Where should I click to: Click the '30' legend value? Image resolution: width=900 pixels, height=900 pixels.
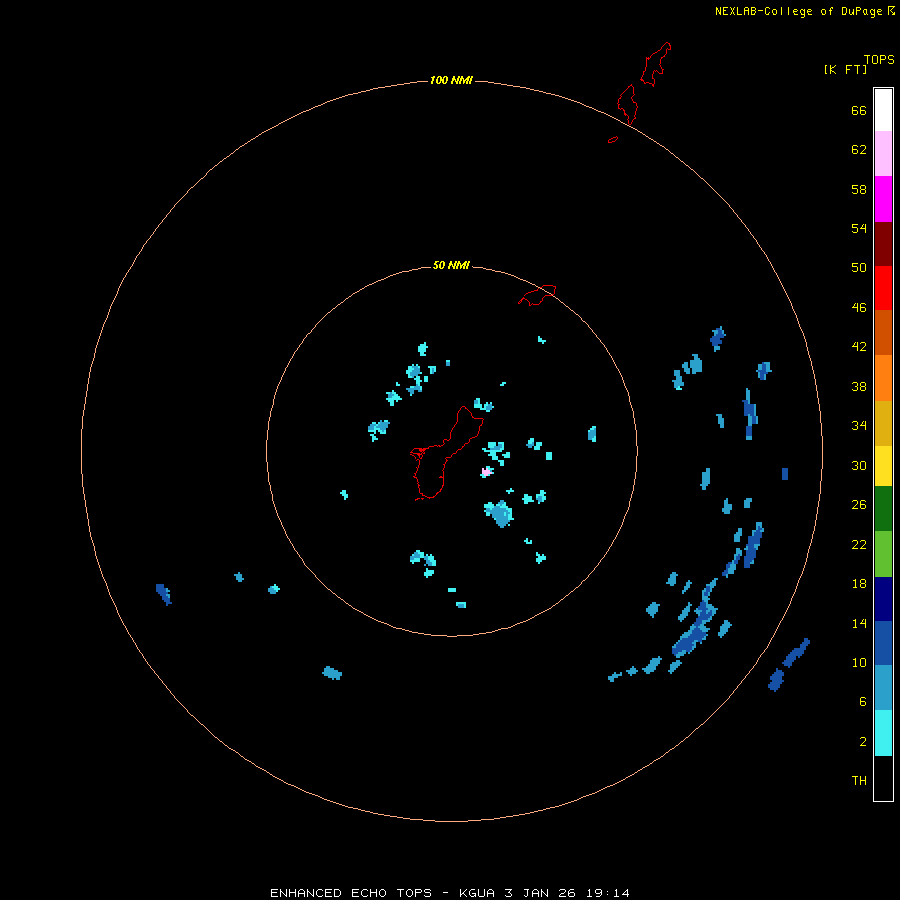(859, 465)
